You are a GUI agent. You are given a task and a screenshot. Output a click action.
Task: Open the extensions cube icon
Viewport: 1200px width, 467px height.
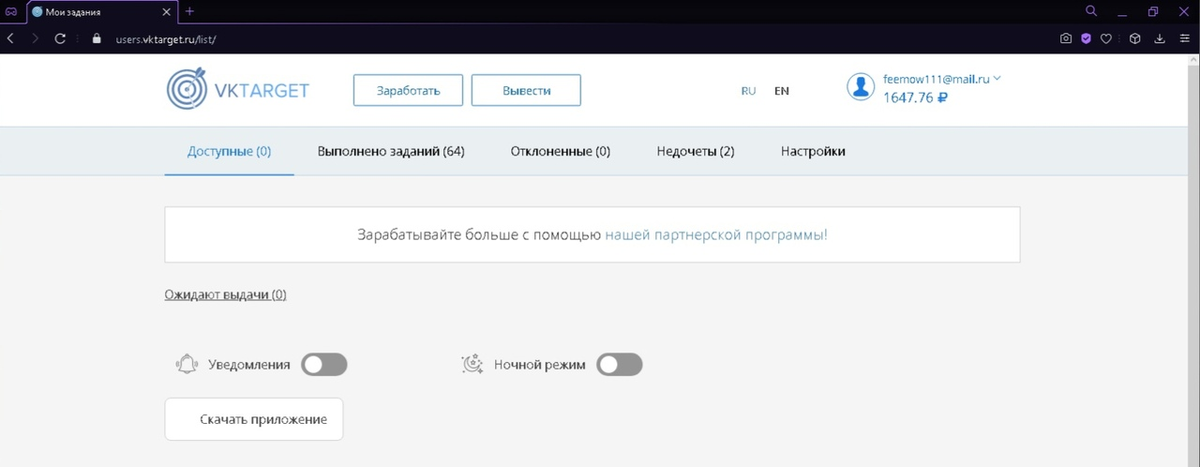(x=1135, y=39)
